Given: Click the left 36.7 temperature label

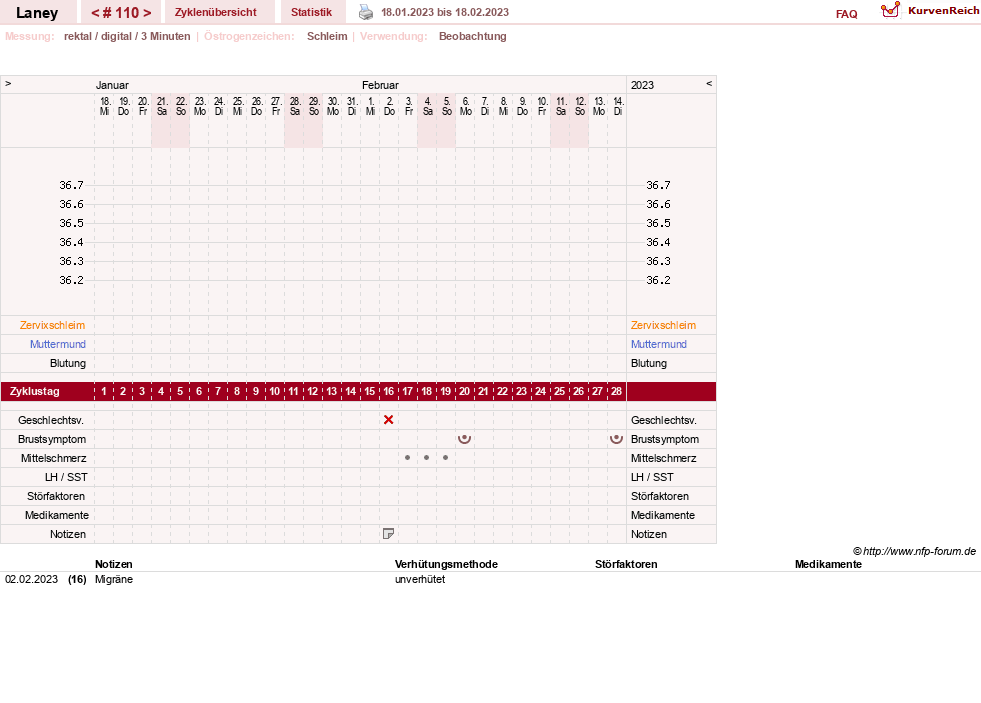Looking at the screenshot, I should (71, 185).
